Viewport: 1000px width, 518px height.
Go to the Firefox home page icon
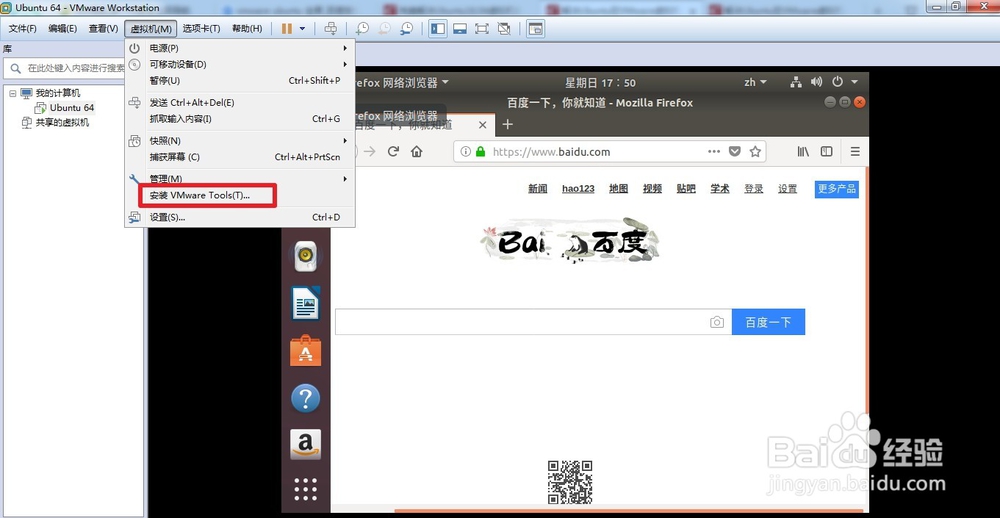coord(417,152)
